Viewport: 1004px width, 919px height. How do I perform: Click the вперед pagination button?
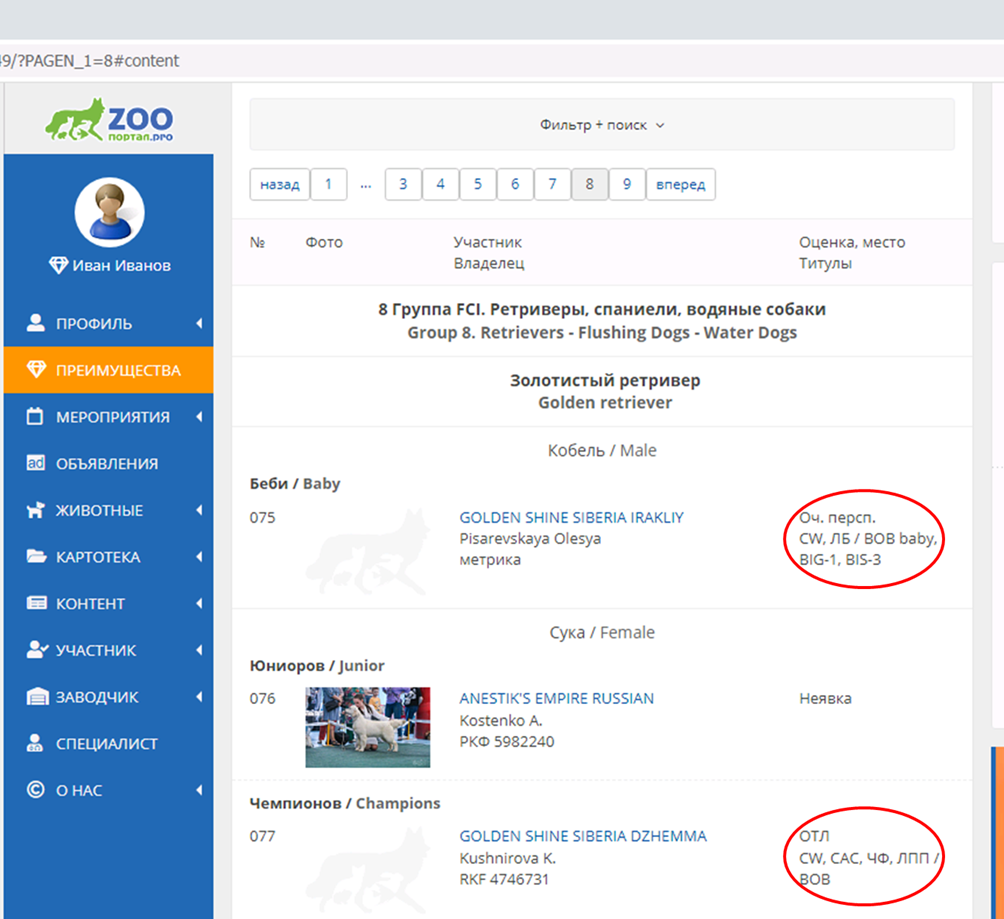(681, 184)
